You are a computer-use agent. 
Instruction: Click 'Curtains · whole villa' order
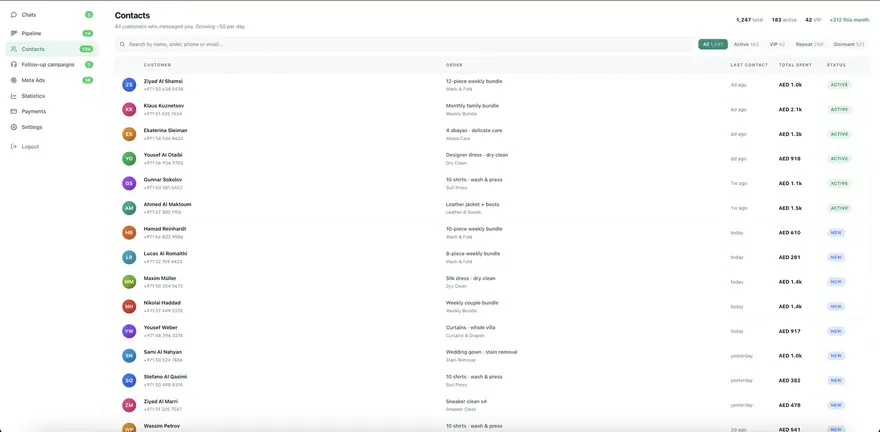point(470,327)
